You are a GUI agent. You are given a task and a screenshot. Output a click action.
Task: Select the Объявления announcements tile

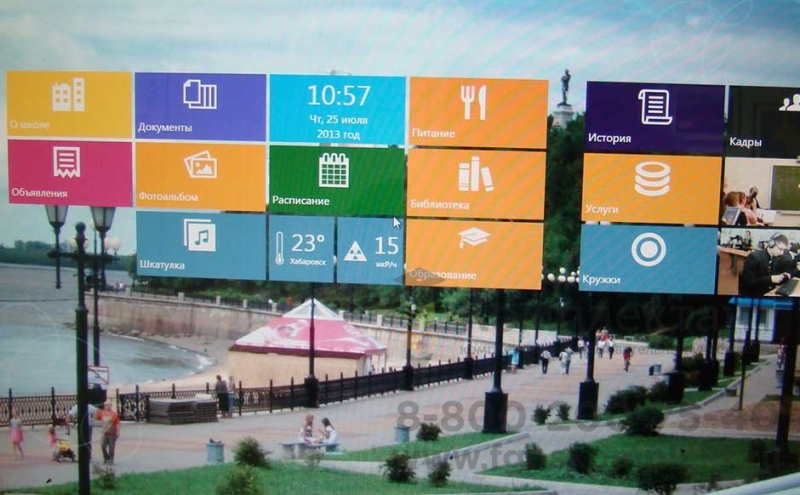point(69,172)
